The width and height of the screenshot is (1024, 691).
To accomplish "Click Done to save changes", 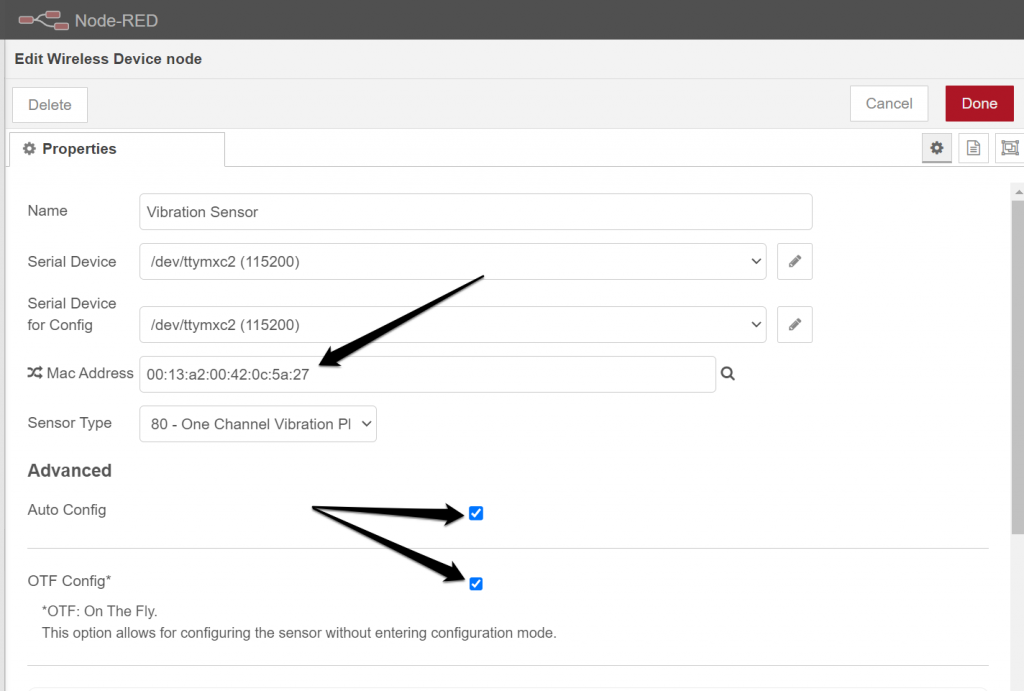I will pyautogui.click(x=980, y=103).
